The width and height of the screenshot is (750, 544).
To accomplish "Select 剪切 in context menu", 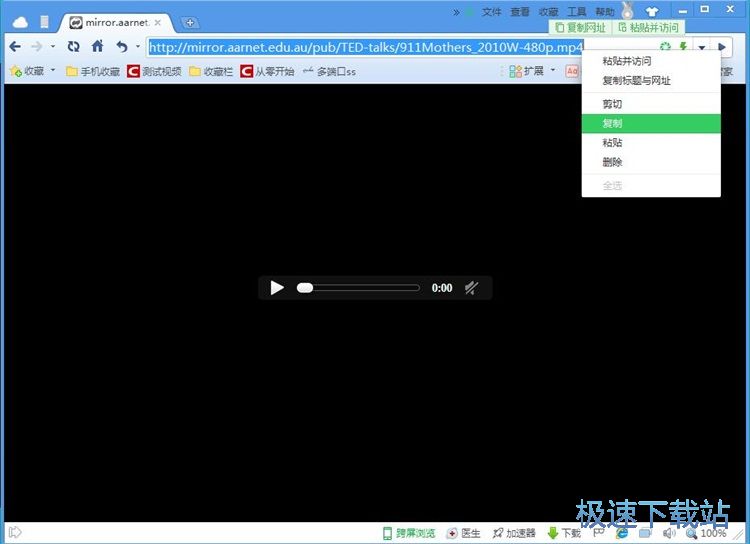I will point(651,104).
